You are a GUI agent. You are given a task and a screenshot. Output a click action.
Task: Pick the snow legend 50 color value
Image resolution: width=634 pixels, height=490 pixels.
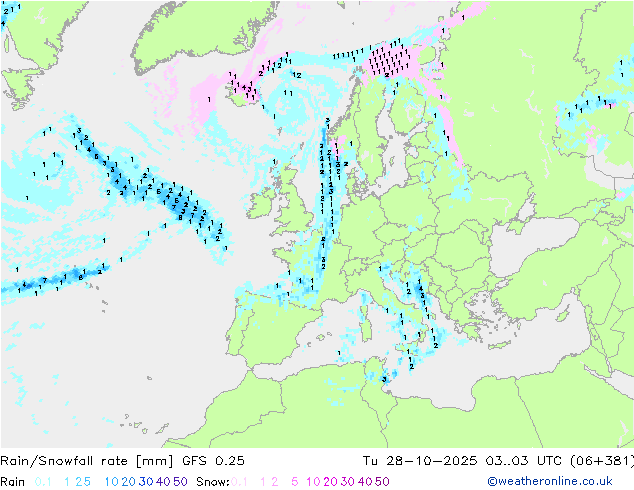[382, 482]
